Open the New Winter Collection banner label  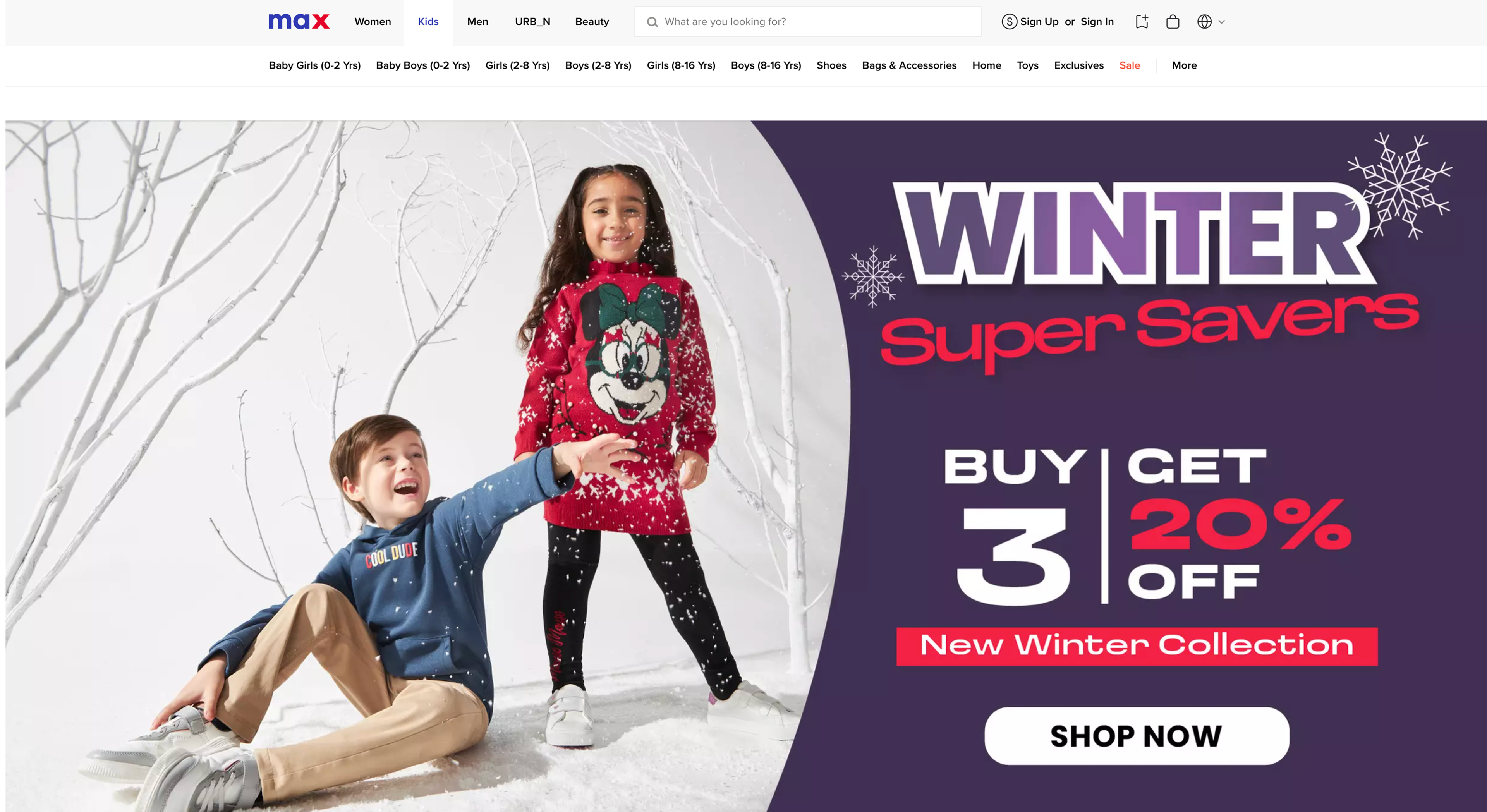[x=1137, y=646]
